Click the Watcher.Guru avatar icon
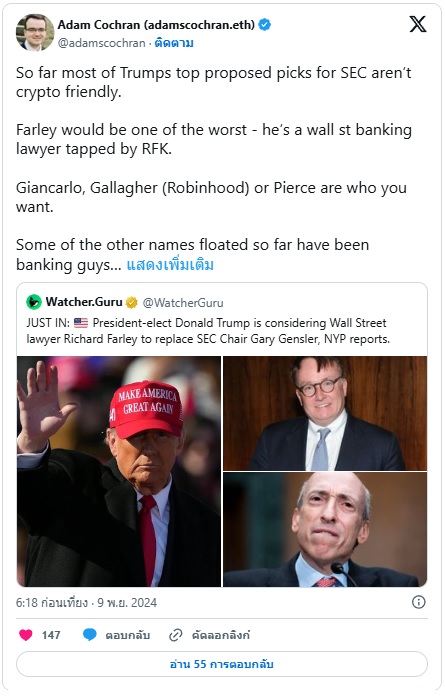The width and height of the screenshot is (445, 696). pos(34,302)
